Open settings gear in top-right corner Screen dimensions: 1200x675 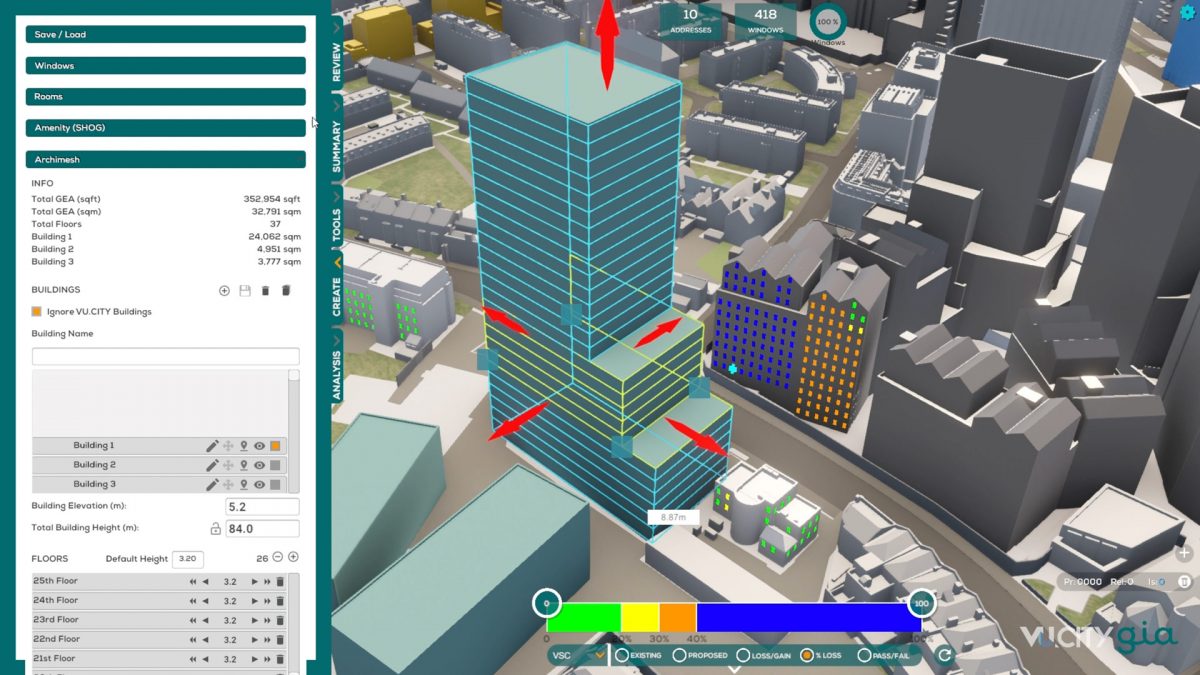1187,13
